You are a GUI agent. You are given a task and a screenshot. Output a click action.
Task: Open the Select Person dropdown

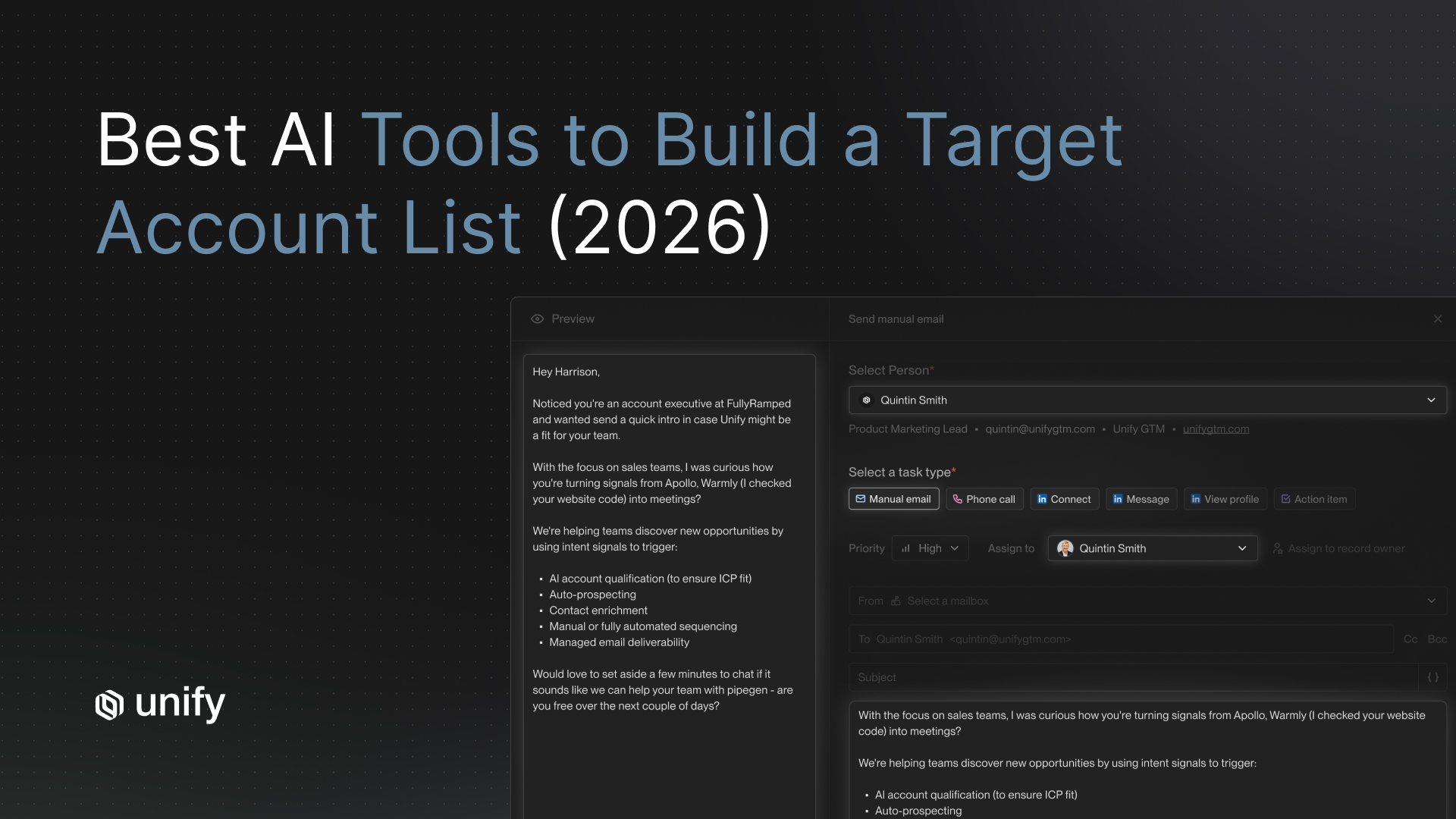(x=1147, y=400)
